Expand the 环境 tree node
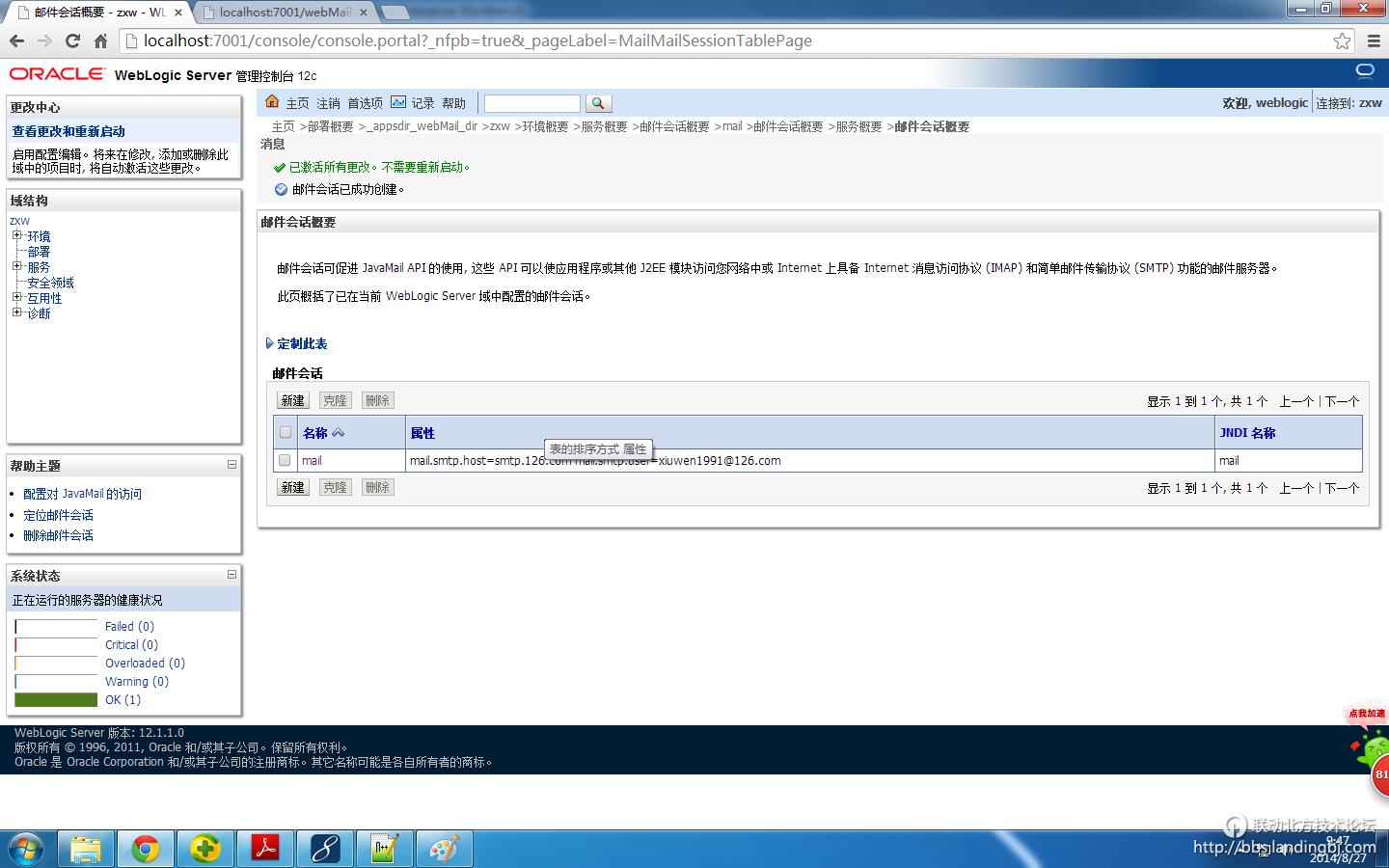This screenshot has width=1389, height=868. [16, 235]
